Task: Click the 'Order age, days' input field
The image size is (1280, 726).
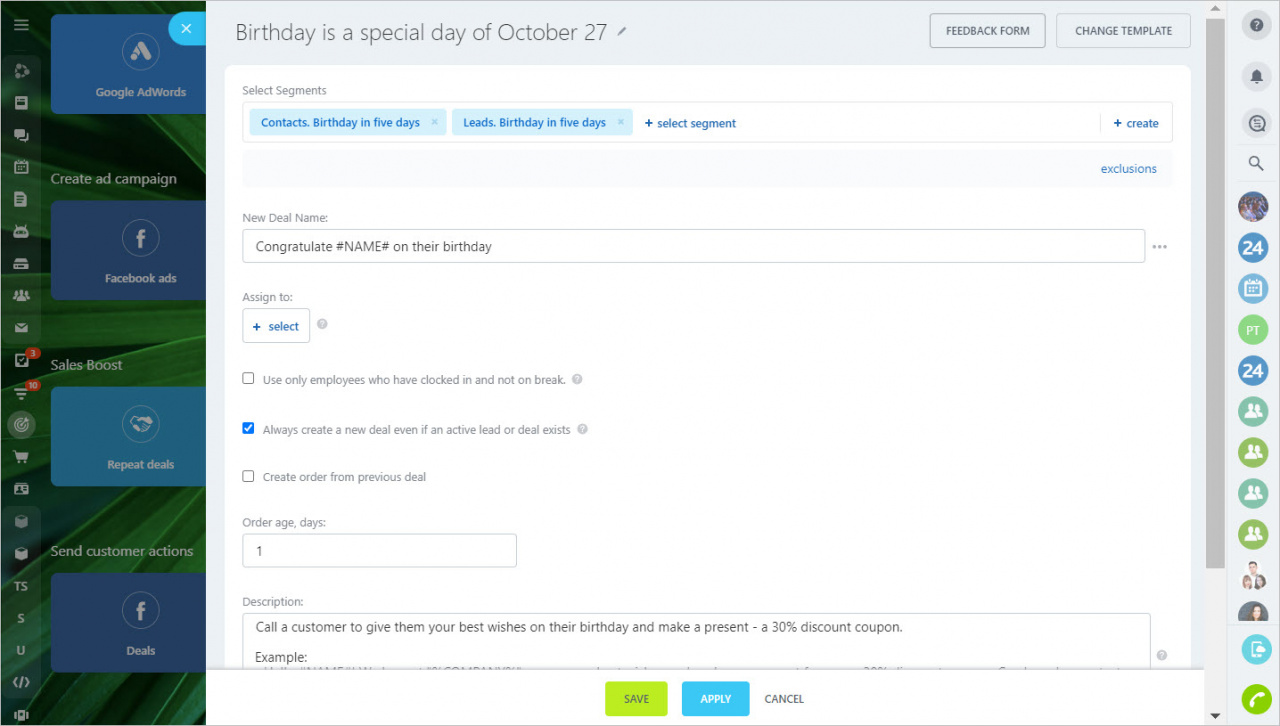Action: coord(379,551)
